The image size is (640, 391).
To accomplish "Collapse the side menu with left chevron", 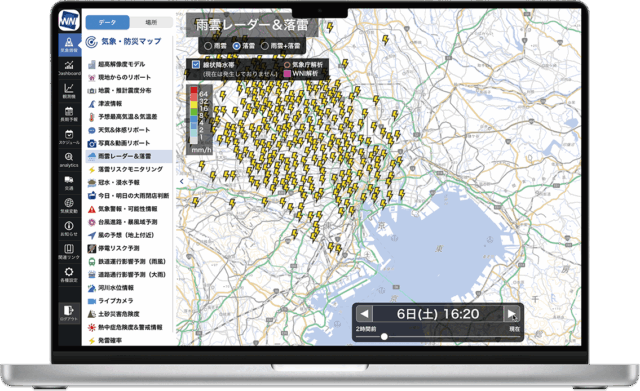I will [182, 181].
